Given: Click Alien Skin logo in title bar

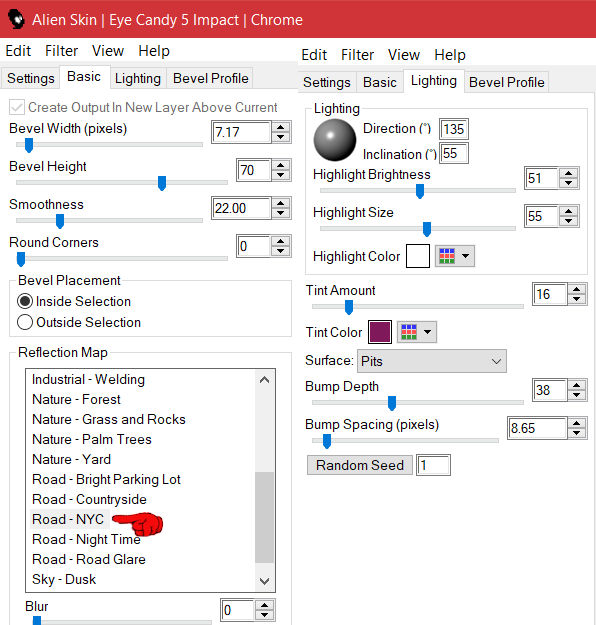Looking at the screenshot, I should [x=16, y=19].
